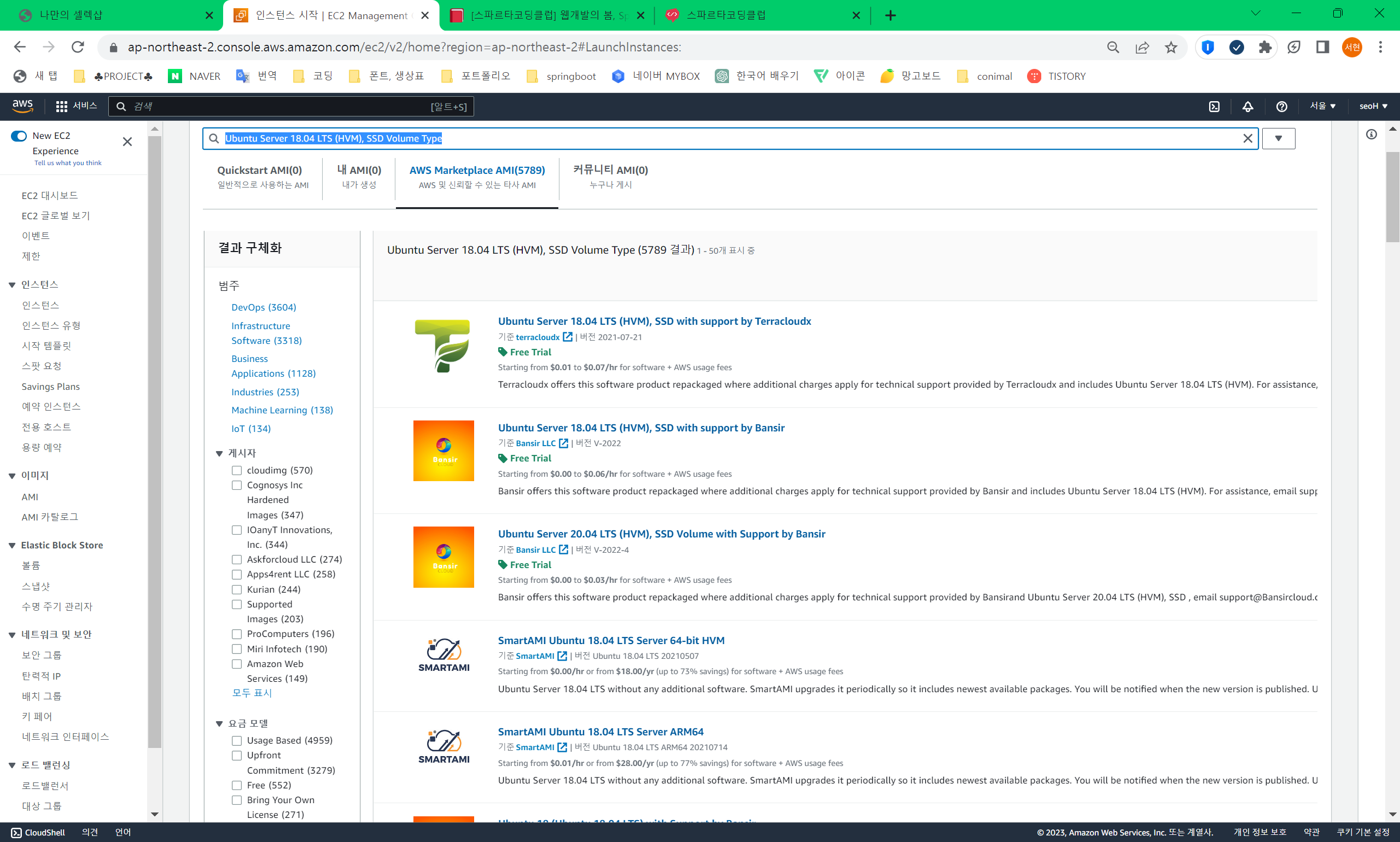Viewport: 1400px width, 842px height.
Task: Open the Chrome three-dot menu
Action: click(1380, 48)
